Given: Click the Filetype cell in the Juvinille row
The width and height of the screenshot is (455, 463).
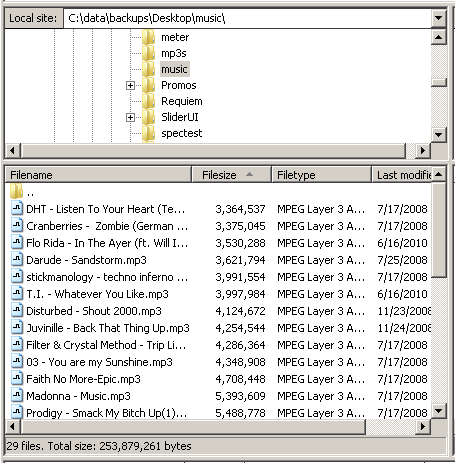Looking at the screenshot, I should coord(321,328).
